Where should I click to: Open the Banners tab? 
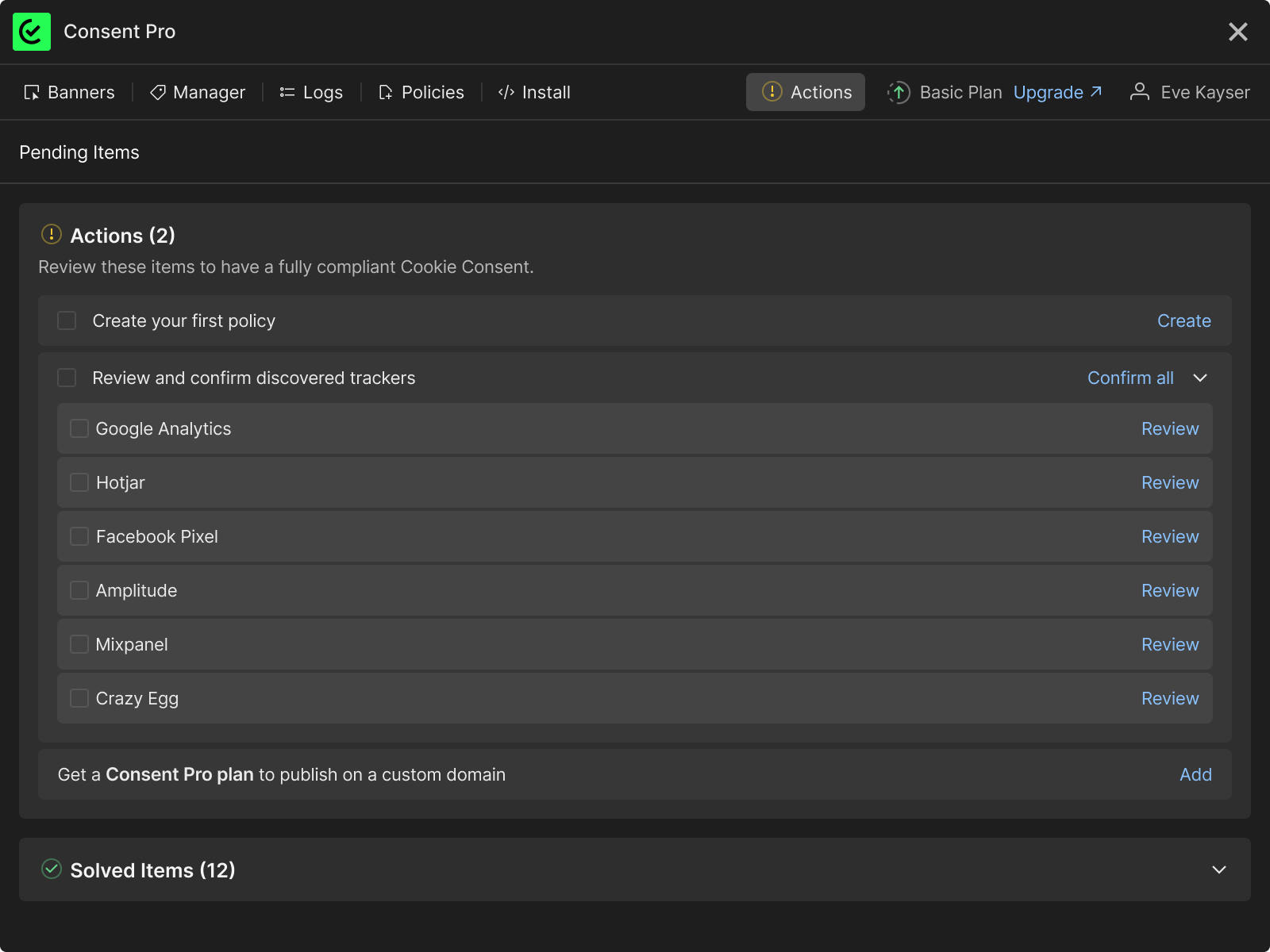pyautogui.click(x=69, y=92)
